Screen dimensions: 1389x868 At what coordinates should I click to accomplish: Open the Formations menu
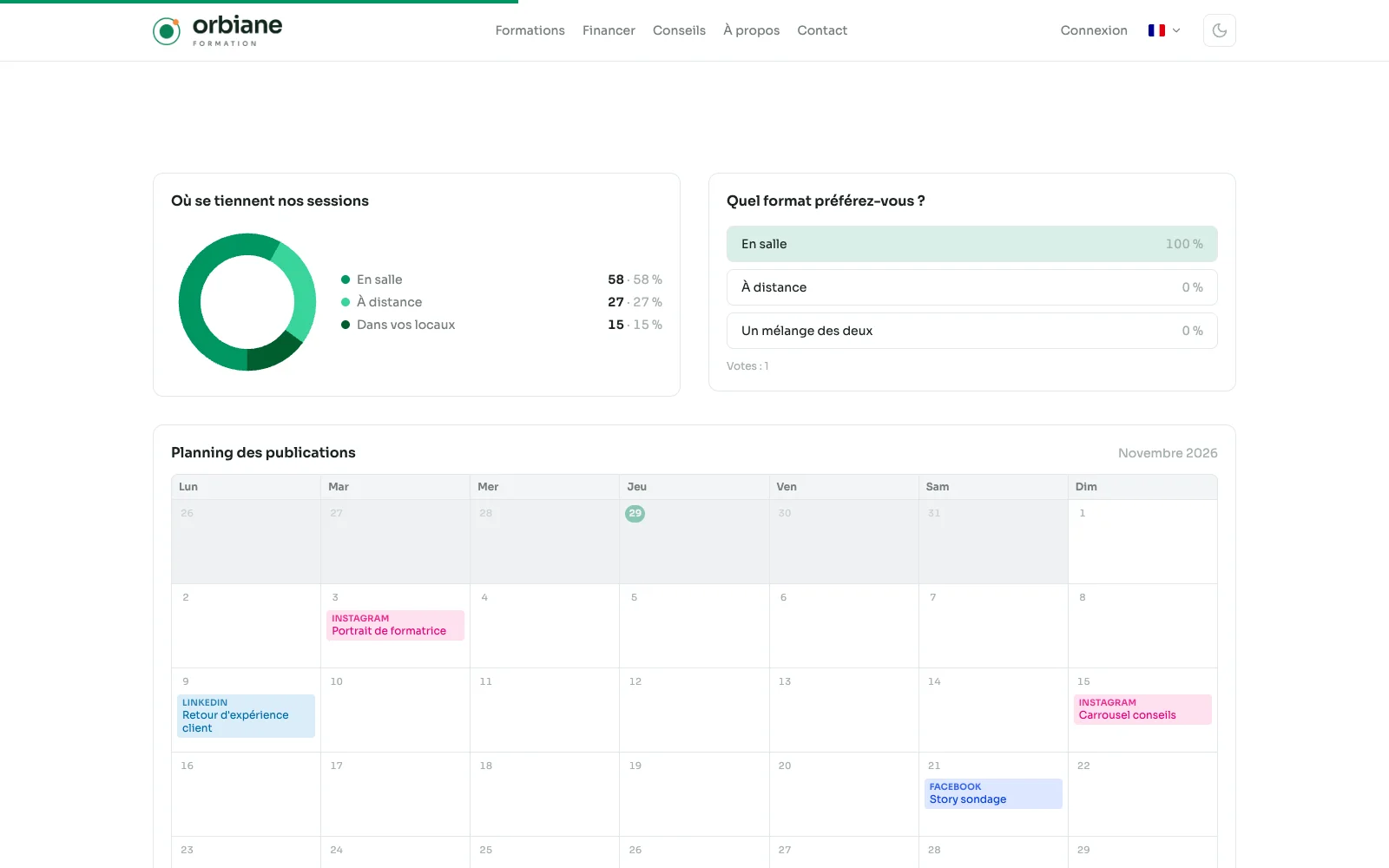click(530, 30)
